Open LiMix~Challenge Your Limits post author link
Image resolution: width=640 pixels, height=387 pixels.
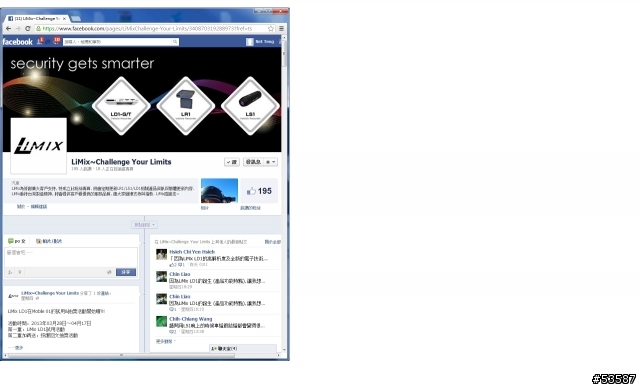(50, 293)
